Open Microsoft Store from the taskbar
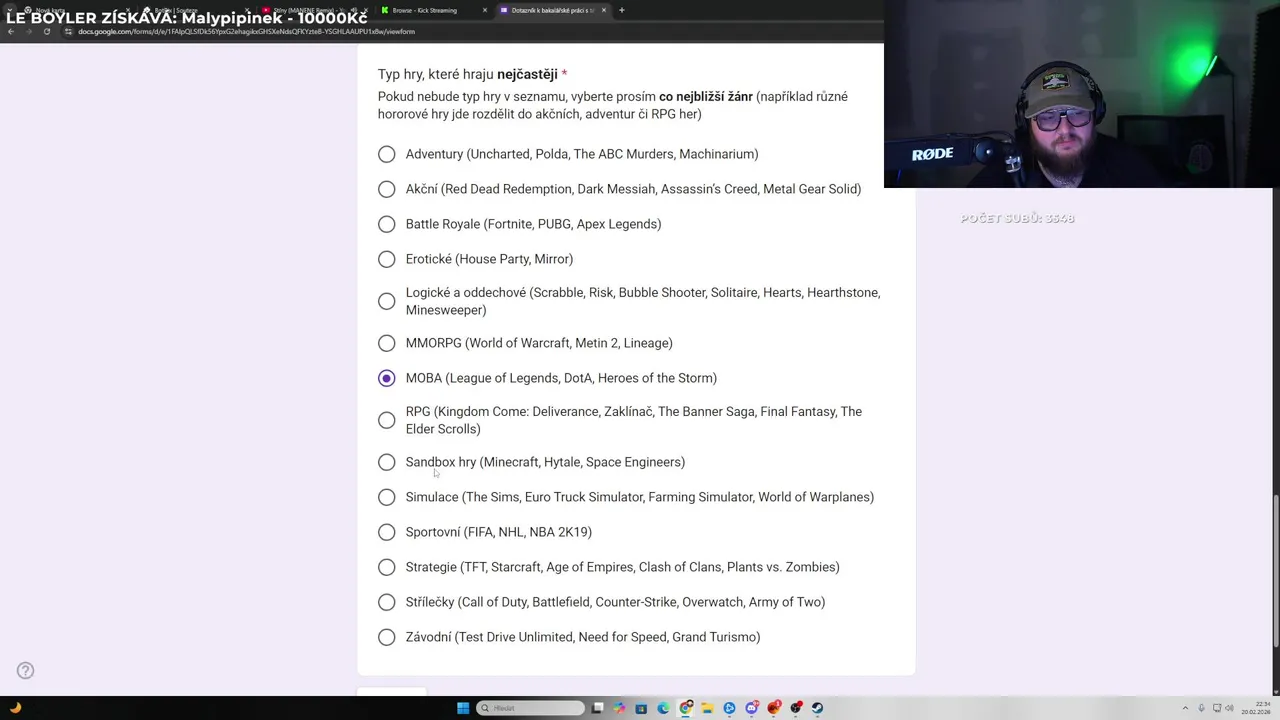This screenshot has width=1280, height=720. [641, 708]
